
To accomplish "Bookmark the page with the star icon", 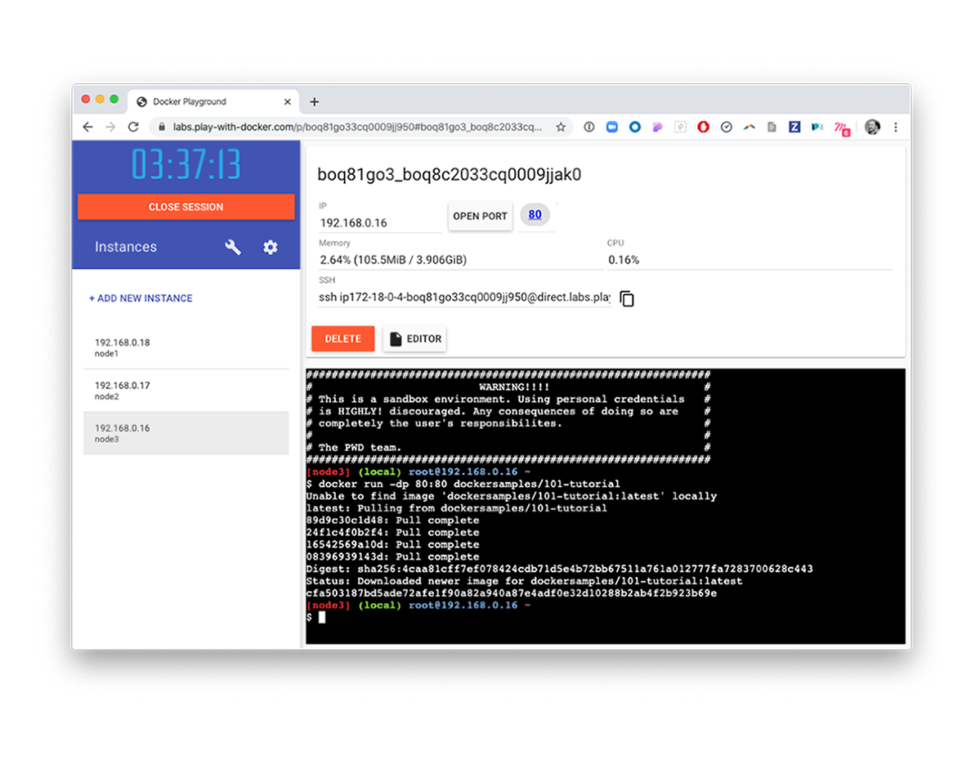I will pyautogui.click(x=561, y=127).
